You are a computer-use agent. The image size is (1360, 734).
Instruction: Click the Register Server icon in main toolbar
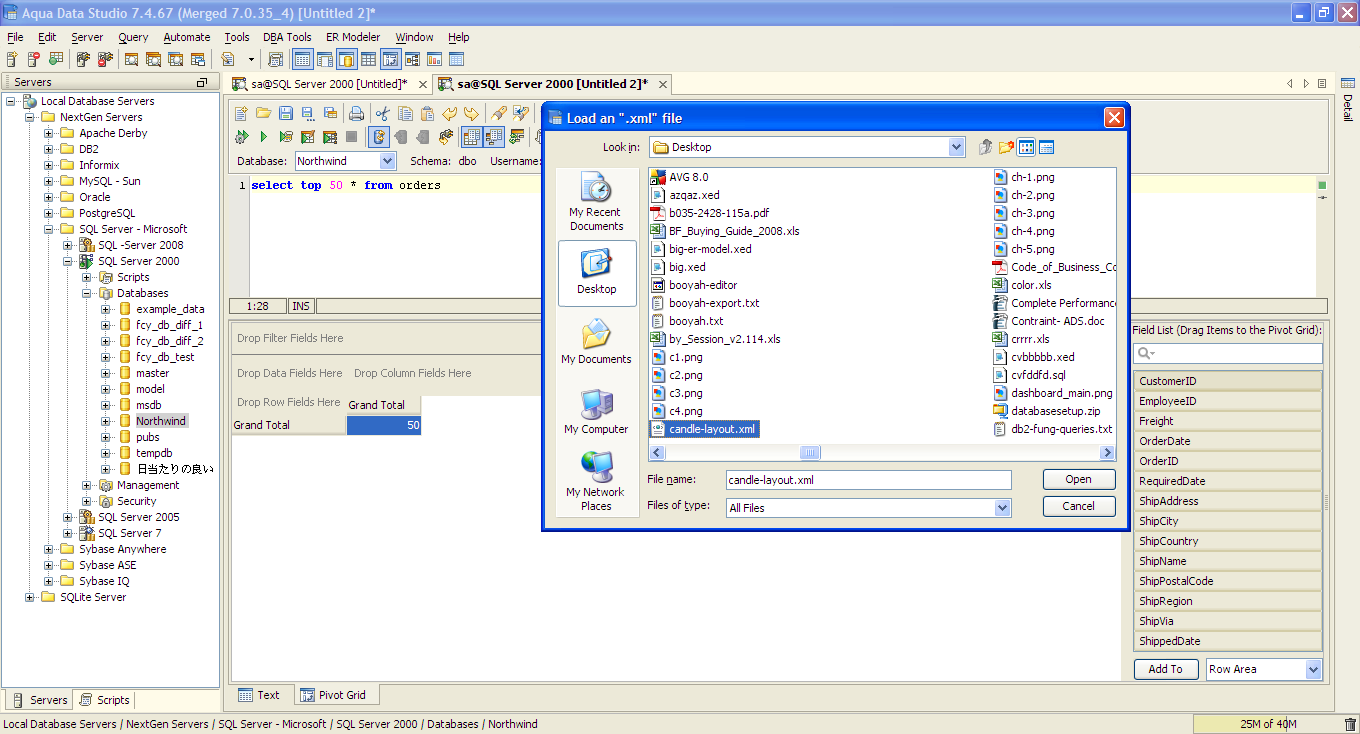tap(12, 59)
